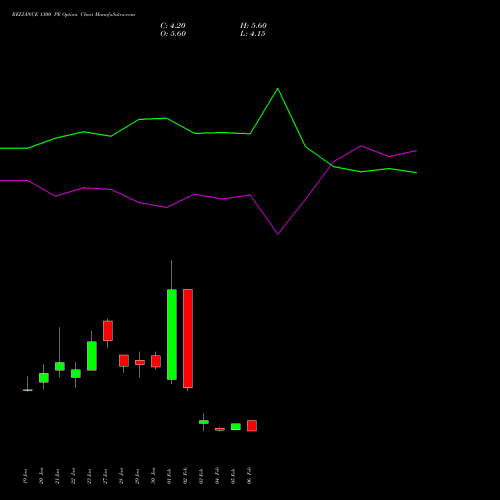Select the green candle above 22 Jan
This screenshot has height=500, width=500.
click(x=76, y=373)
